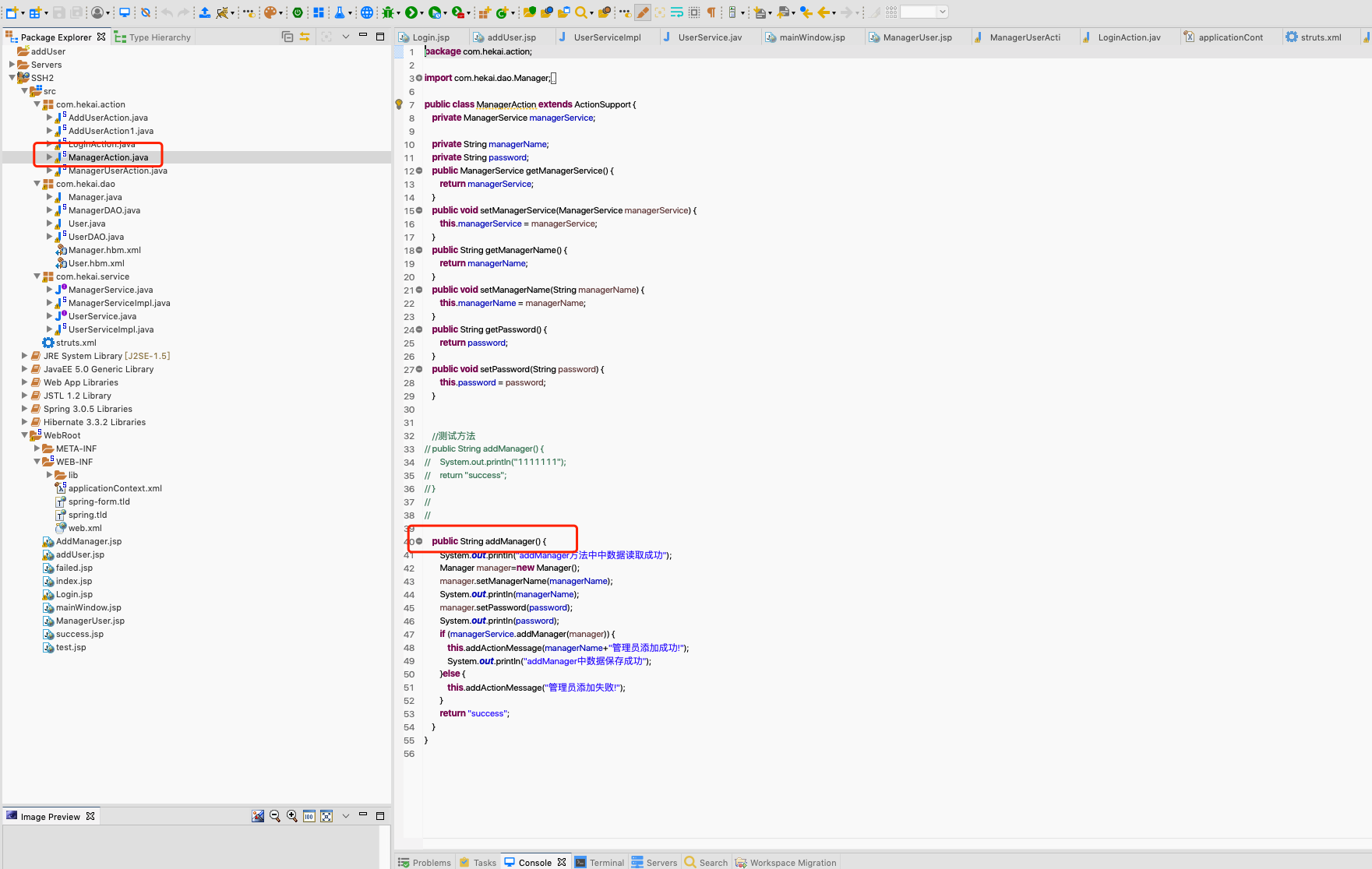This screenshot has height=869, width=1372.
Task: Select applicationContext.xml in WEB-INF
Action: (x=115, y=488)
